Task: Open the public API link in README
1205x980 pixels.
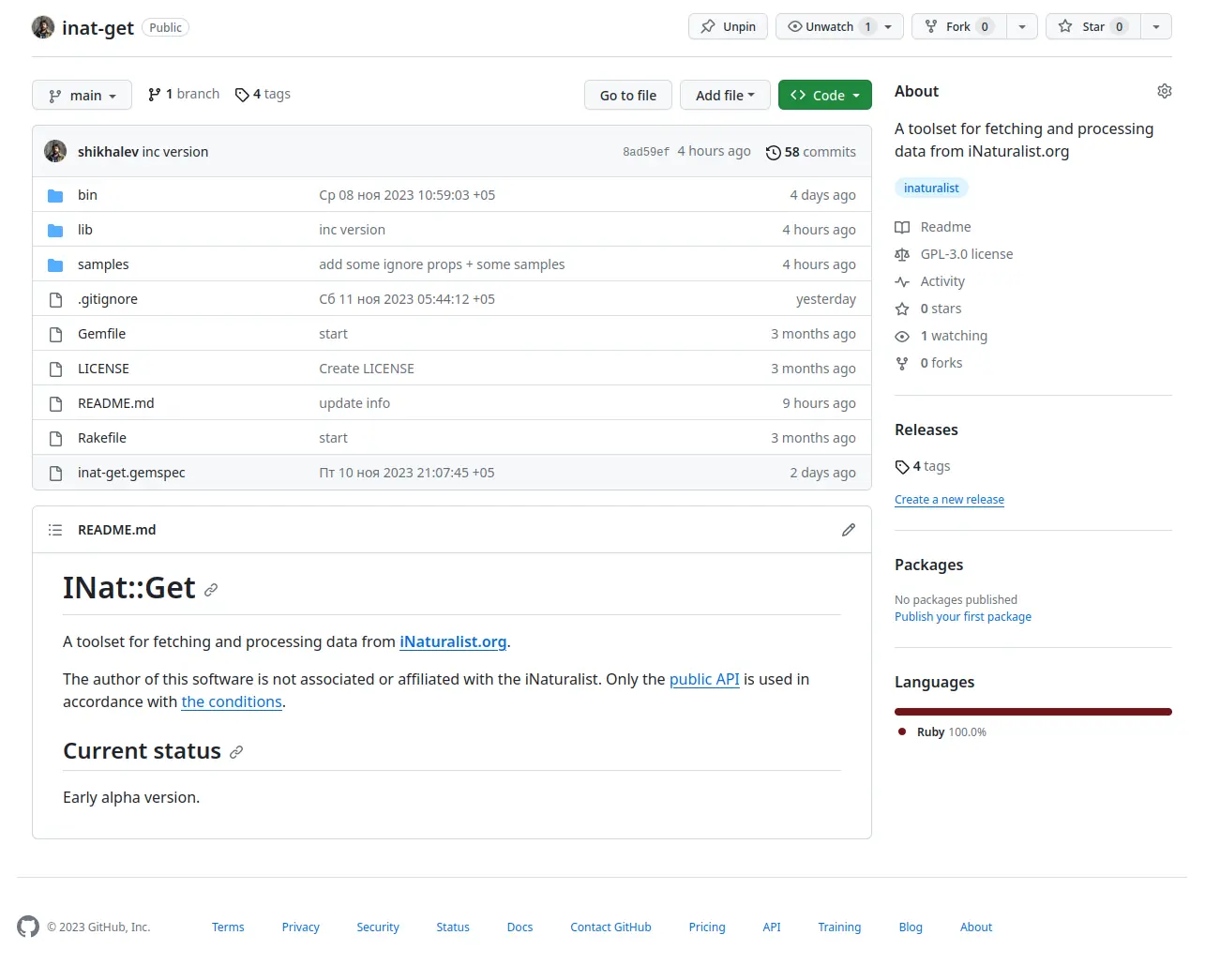Action: point(704,679)
